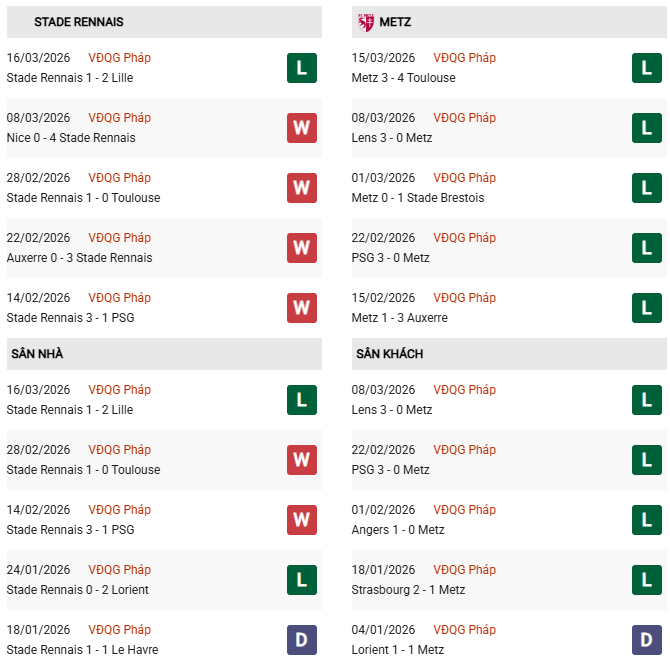Click the date 04/01/2026 in away list
This screenshot has width=670, height=669.
[x=383, y=630]
